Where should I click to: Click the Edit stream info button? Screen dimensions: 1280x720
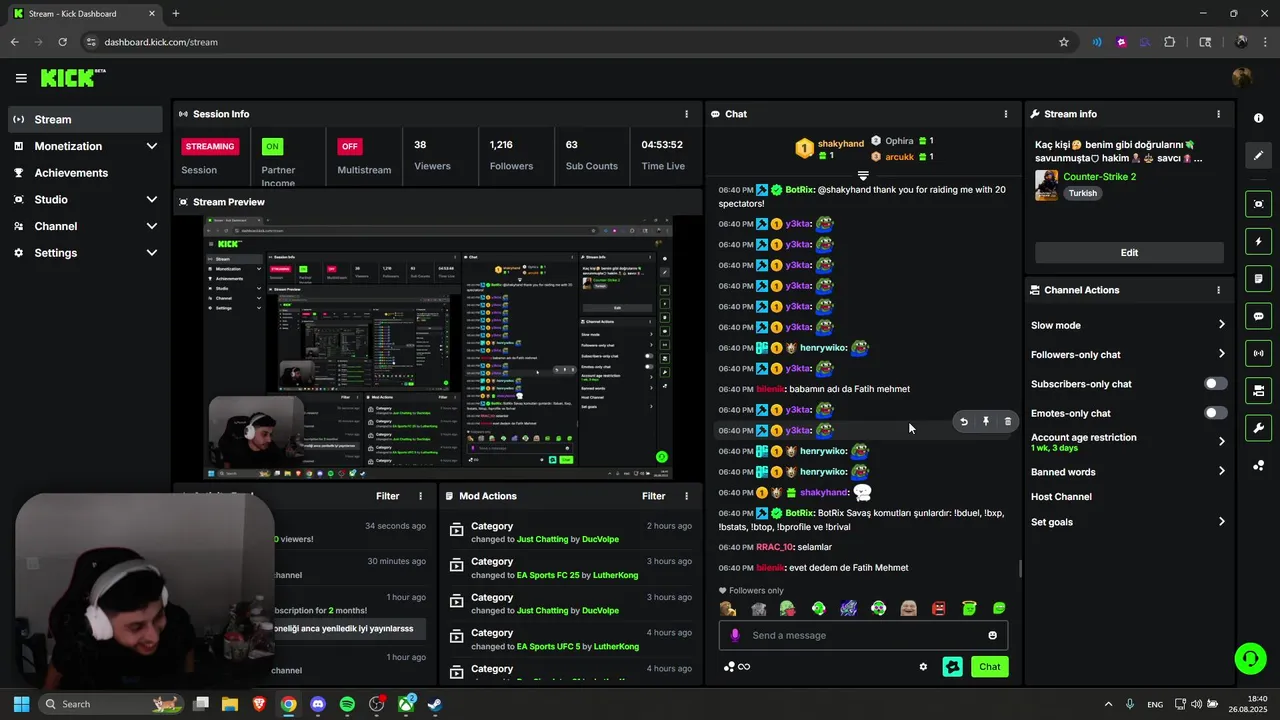coord(1129,253)
